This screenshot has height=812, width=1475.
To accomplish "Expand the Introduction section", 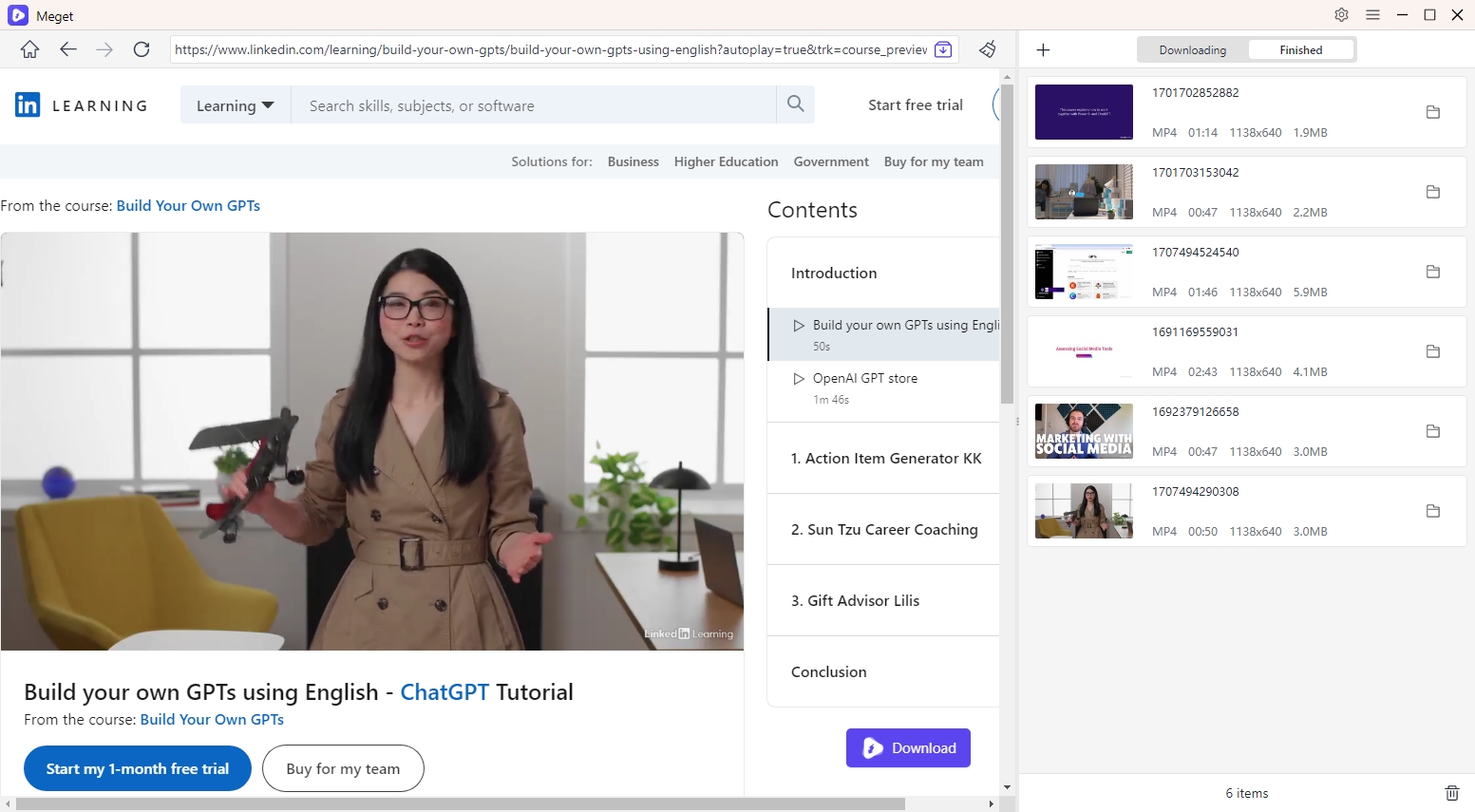I will pos(883,273).
